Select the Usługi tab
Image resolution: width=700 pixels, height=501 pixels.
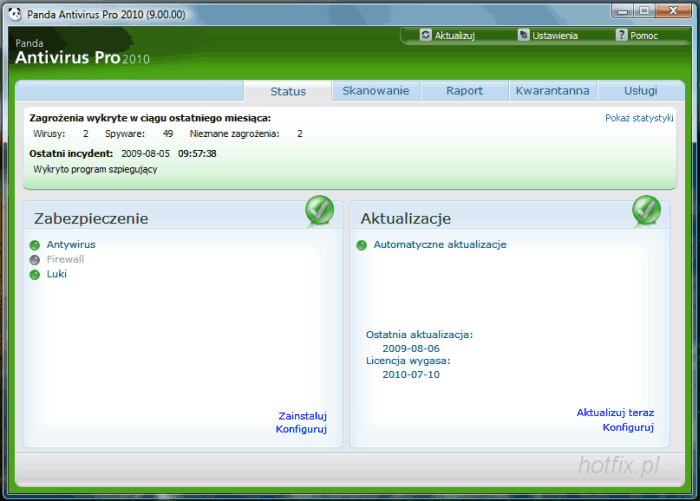640,91
